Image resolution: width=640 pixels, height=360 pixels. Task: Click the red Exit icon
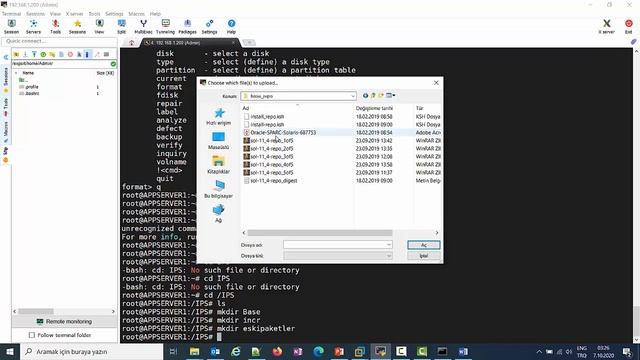coord(629,27)
